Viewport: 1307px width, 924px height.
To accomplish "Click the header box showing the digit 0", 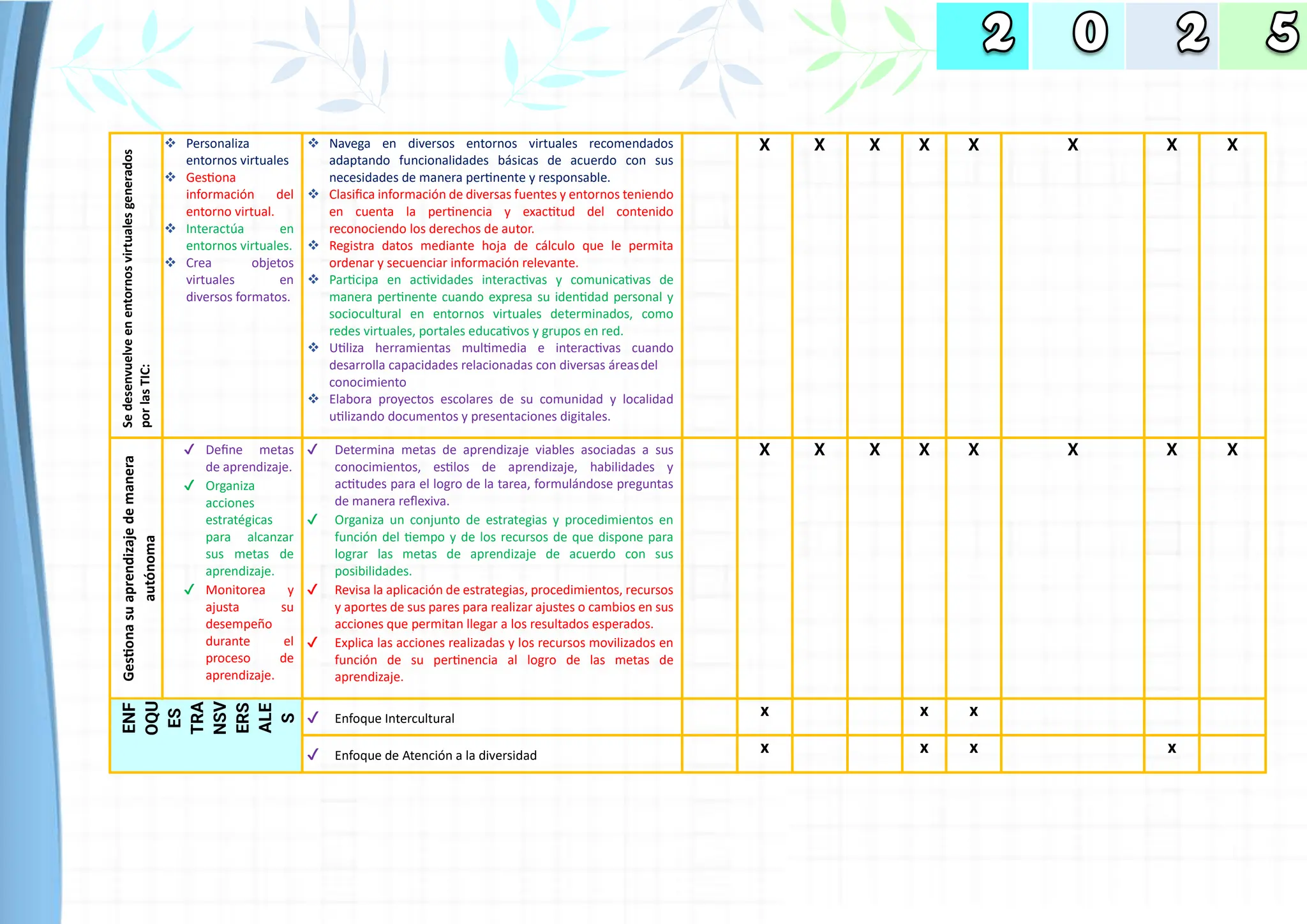I will [x=1078, y=36].
